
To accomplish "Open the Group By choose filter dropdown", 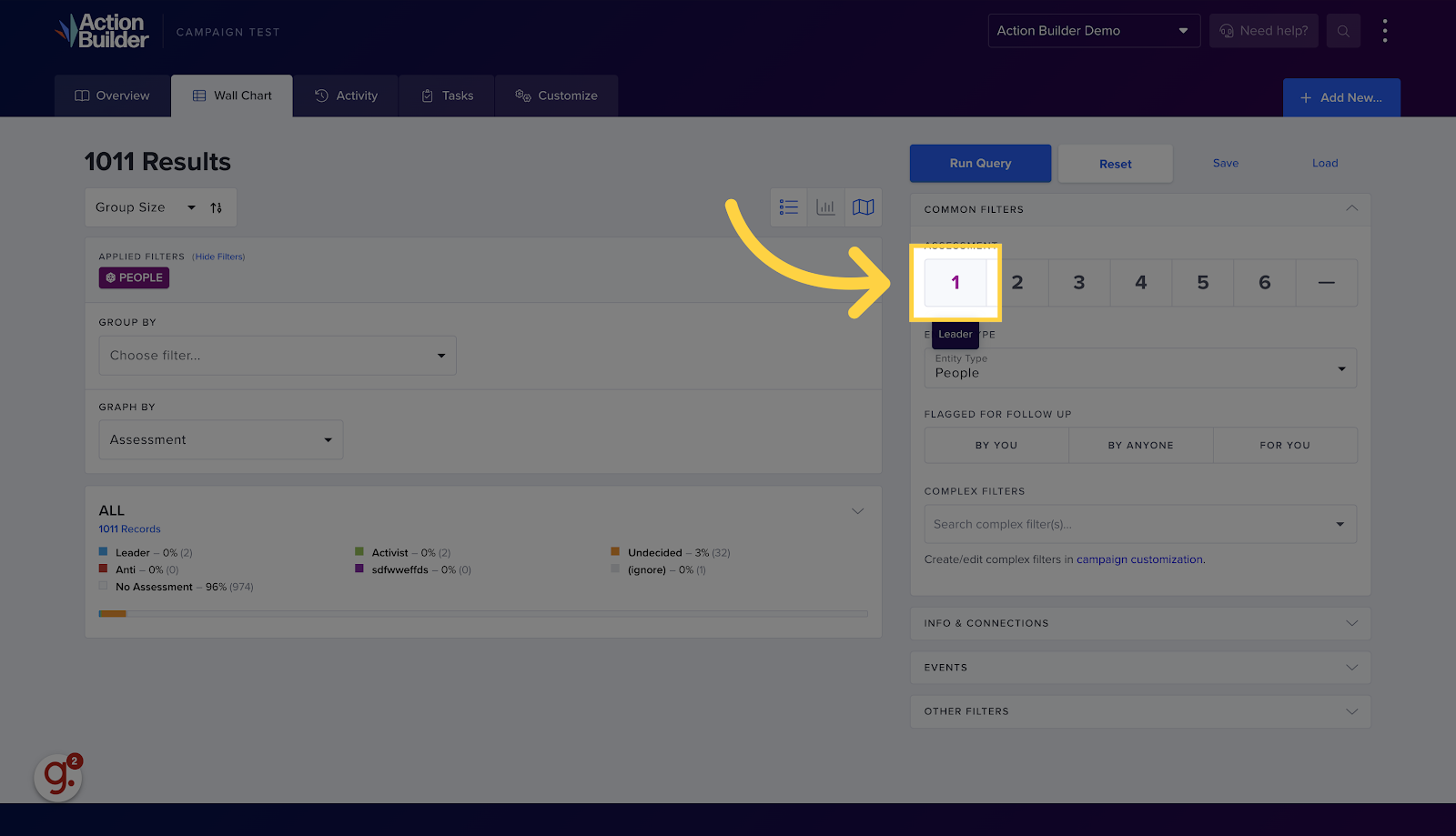I will 277,356.
